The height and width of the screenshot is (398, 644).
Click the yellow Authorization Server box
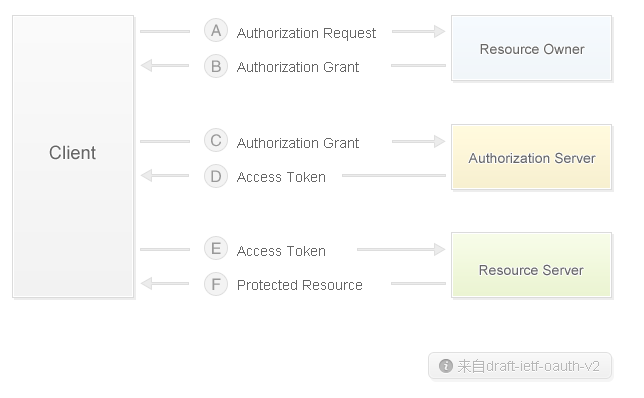click(x=531, y=157)
